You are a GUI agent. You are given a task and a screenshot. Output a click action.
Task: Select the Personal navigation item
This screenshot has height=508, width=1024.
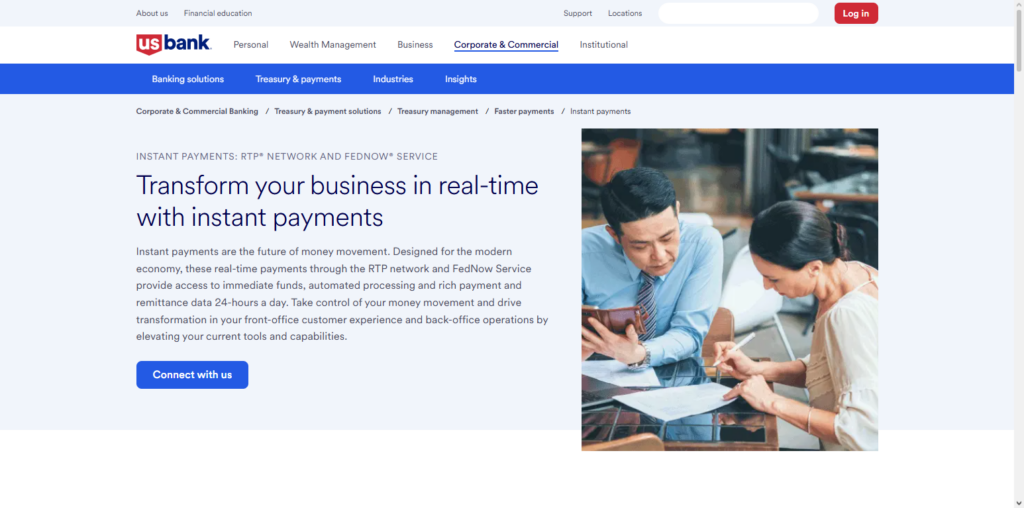[x=251, y=44]
